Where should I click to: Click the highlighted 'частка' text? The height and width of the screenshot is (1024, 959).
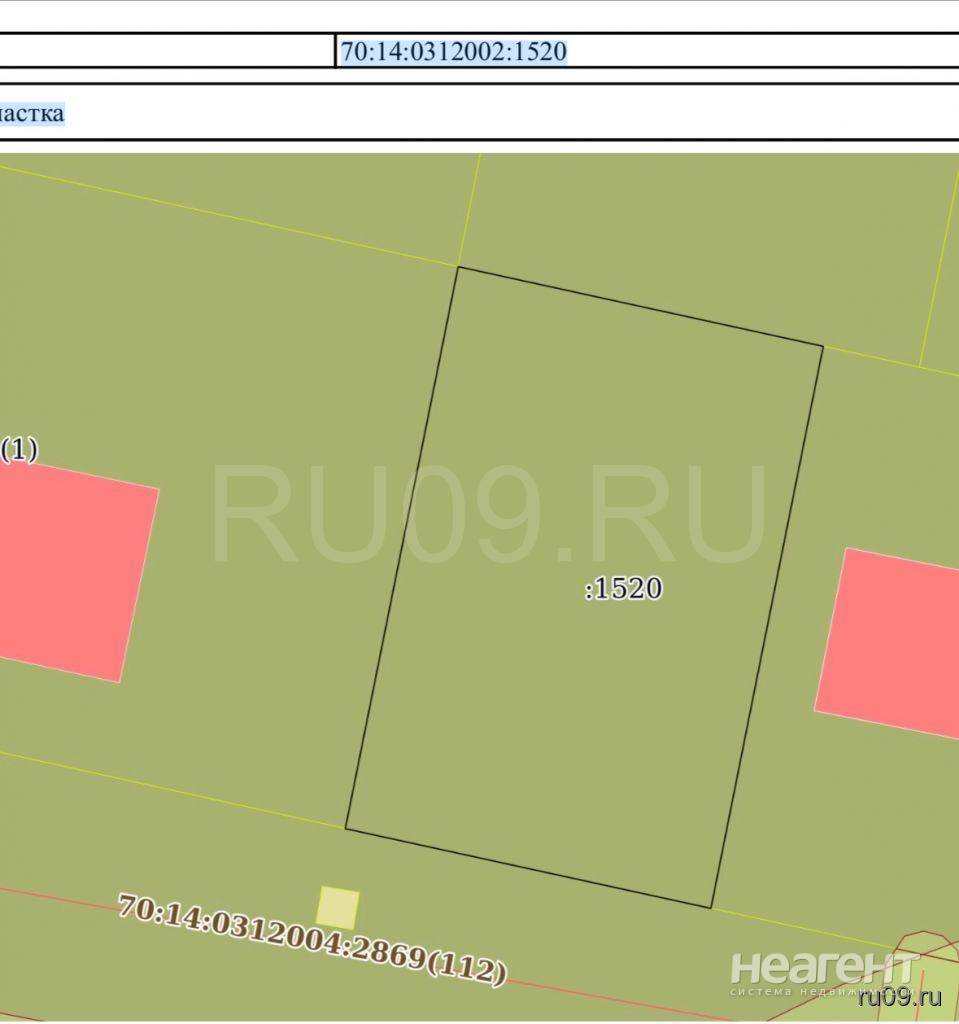point(32,112)
